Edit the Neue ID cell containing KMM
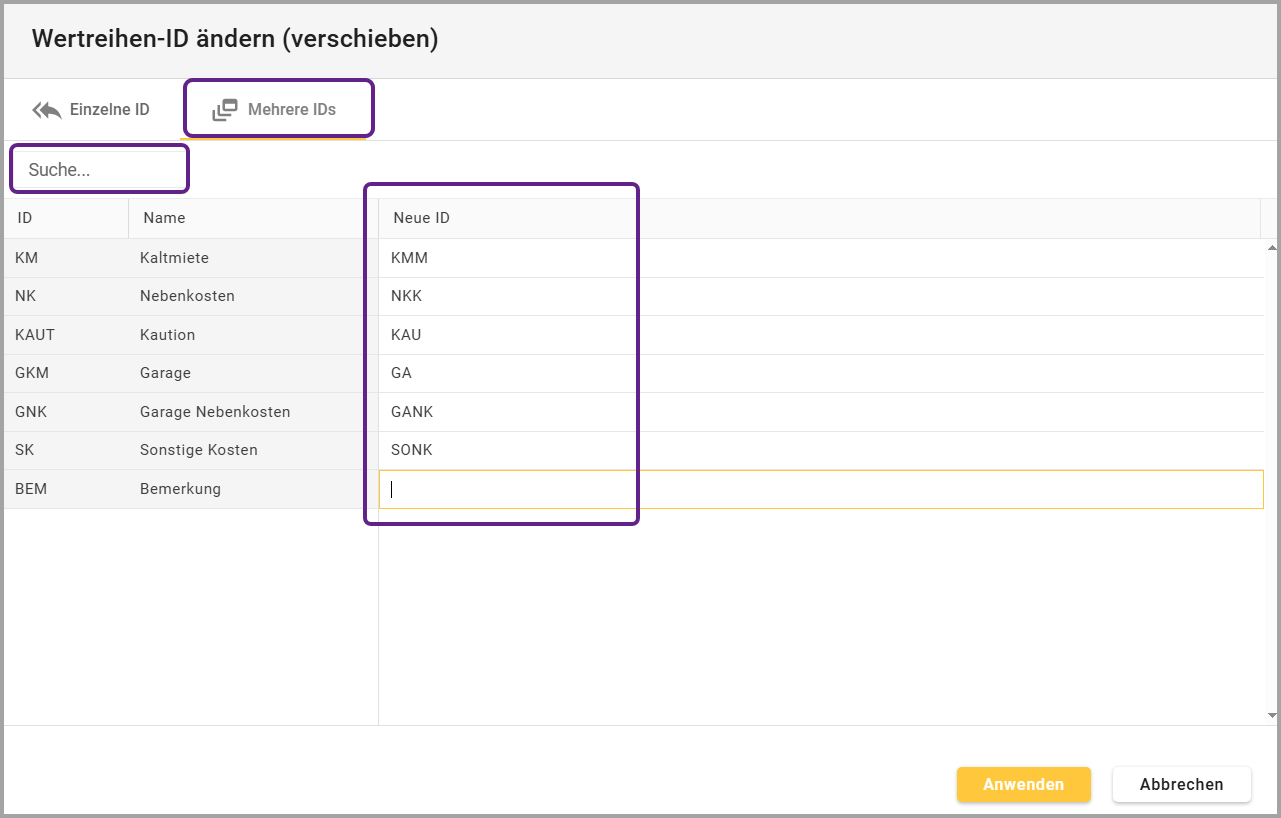 pos(500,258)
